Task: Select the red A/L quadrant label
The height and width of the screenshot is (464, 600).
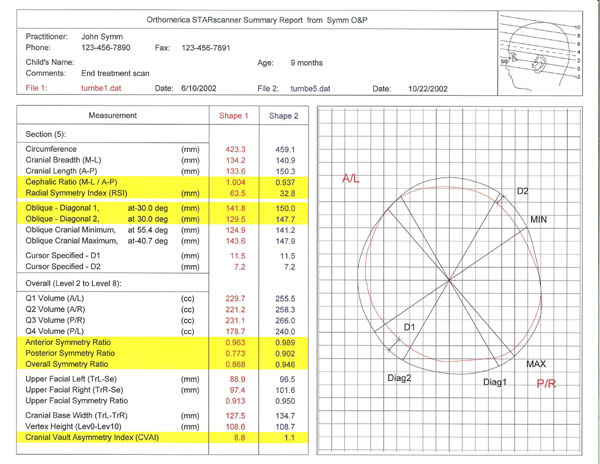Action: coord(352,179)
